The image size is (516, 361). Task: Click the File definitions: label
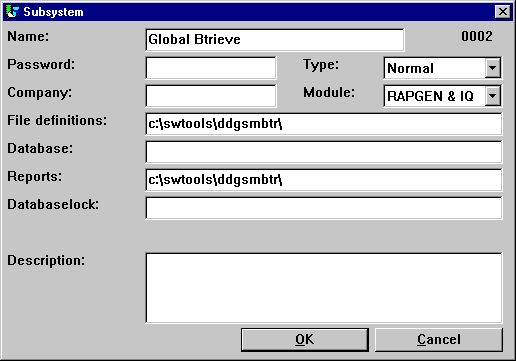pyautogui.click(x=57, y=120)
